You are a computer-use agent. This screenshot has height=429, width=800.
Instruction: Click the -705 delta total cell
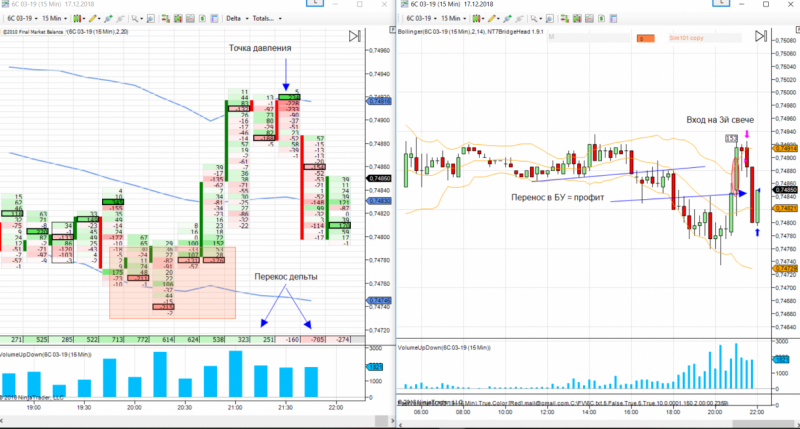point(313,339)
